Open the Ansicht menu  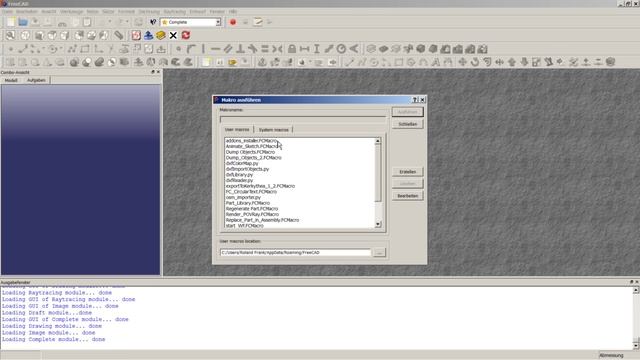(x=49, y=11)
